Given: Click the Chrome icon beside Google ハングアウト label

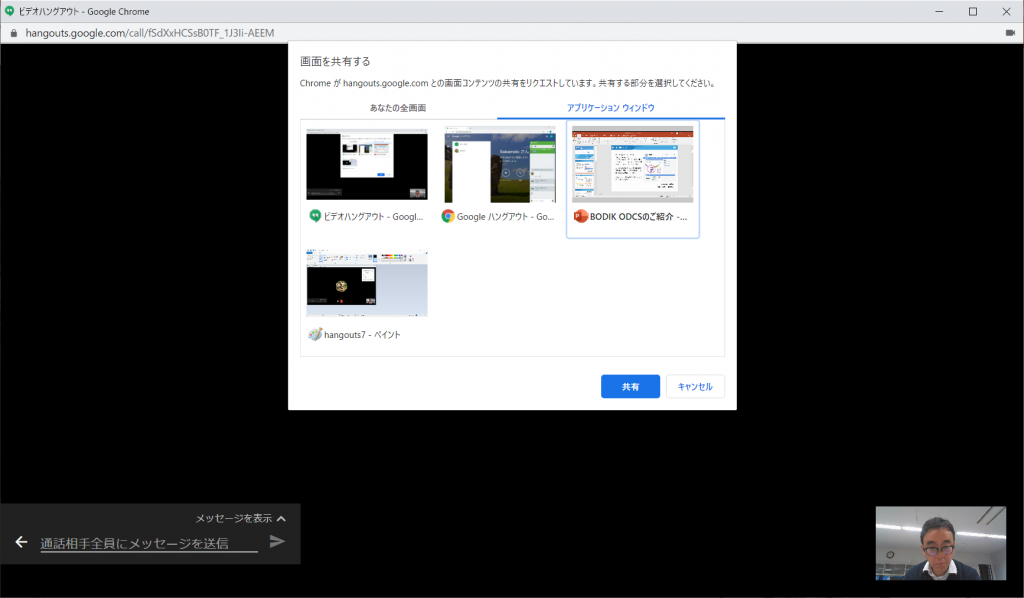Looking at the screenshot, I should click(448, 216).
